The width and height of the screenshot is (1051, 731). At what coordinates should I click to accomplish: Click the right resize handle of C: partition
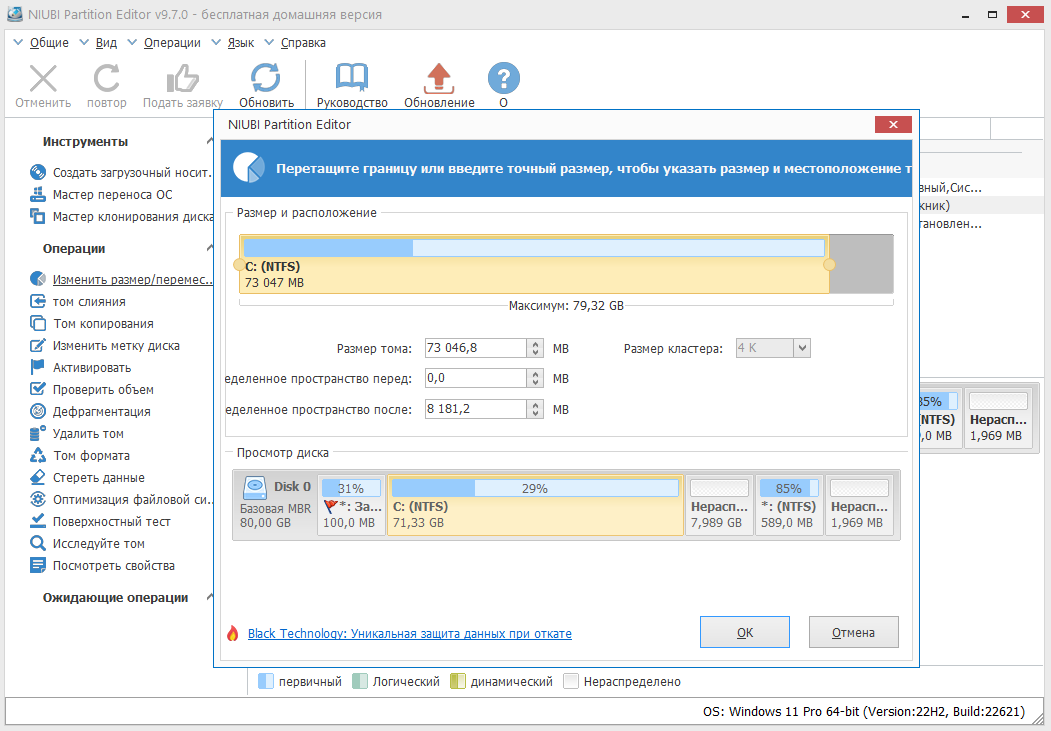click(x=829, y=265)
